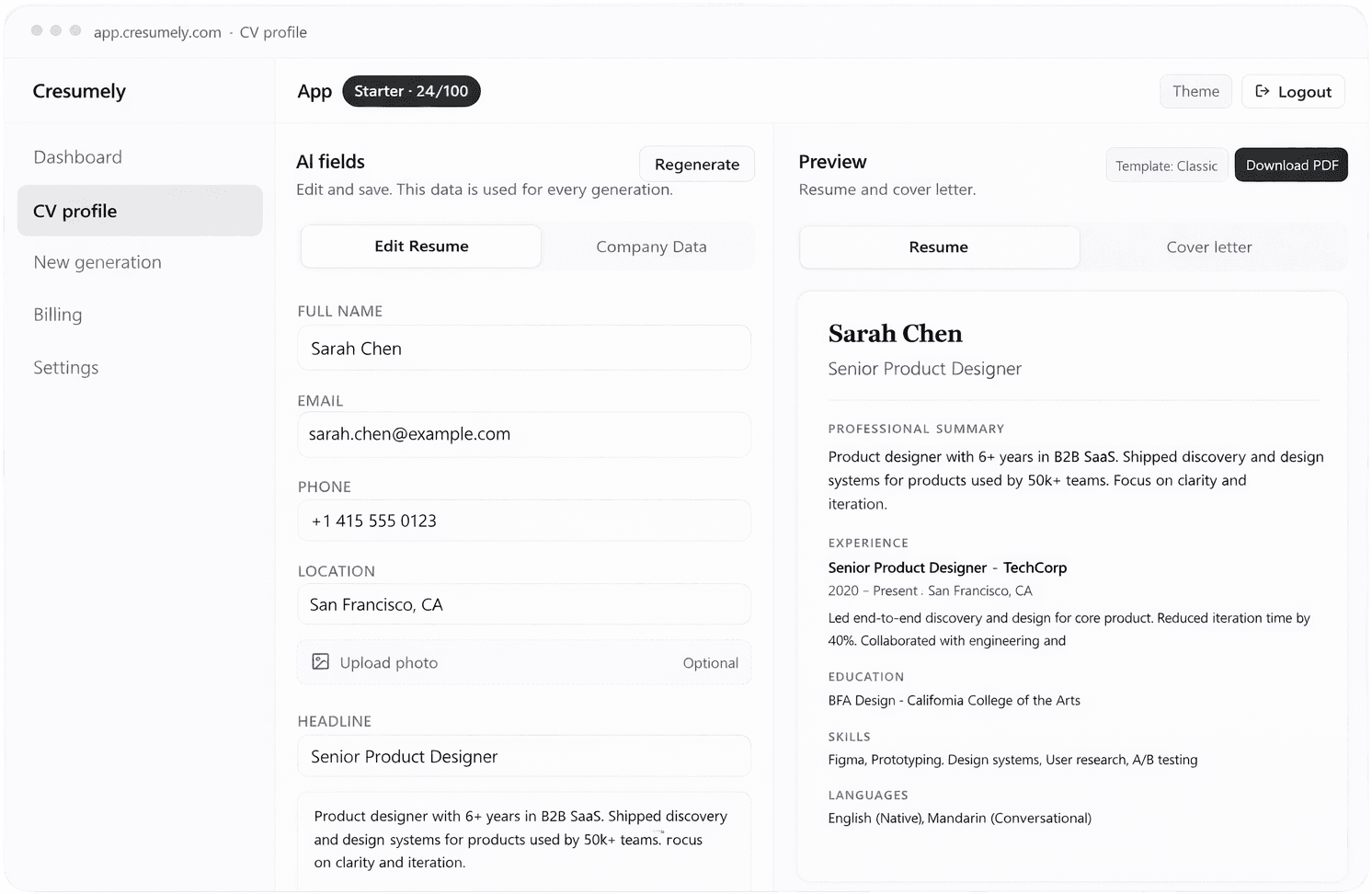The image size is (1372, 894).
Task: Open the Cover letter preview tab
Action: coord(1209,246)
